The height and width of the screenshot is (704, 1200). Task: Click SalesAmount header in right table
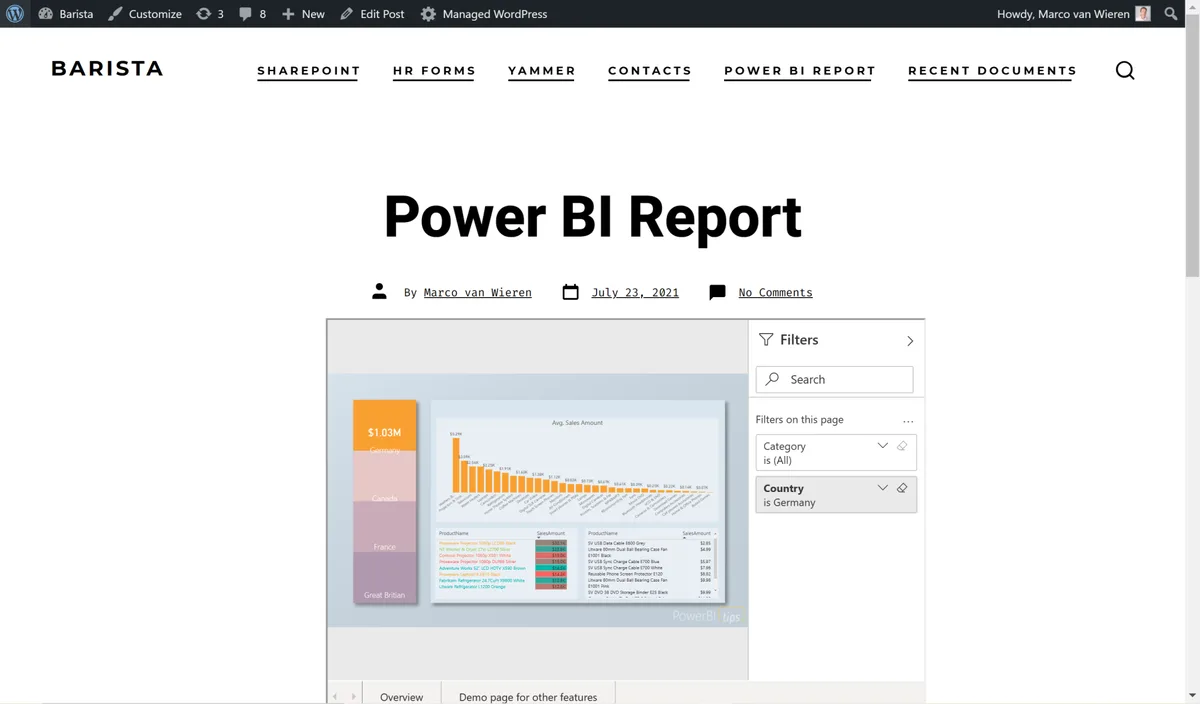pyautogui.click(x=696, y=534)
